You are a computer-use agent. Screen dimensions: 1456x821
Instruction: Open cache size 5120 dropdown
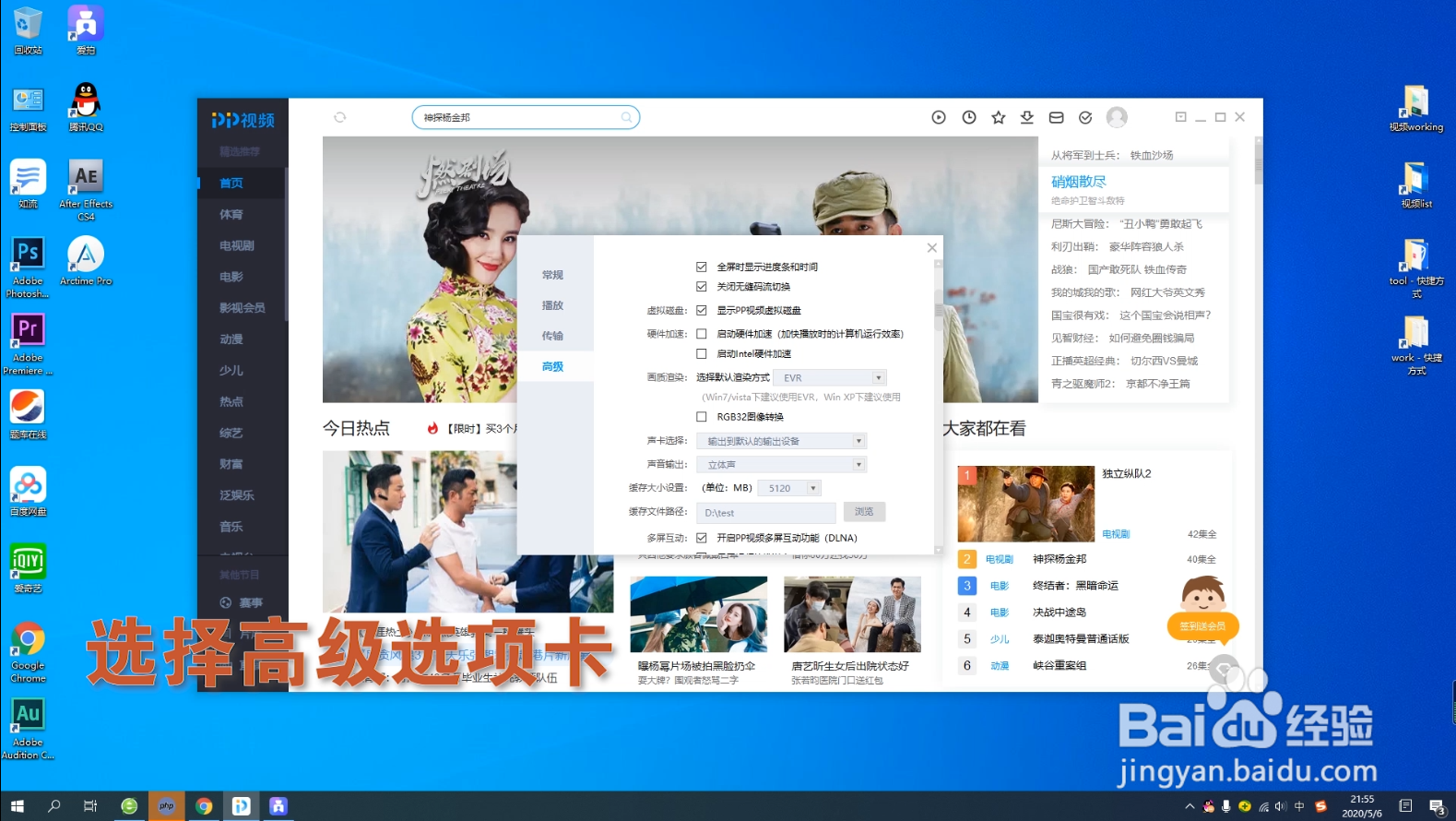click(x=790, y=488)
